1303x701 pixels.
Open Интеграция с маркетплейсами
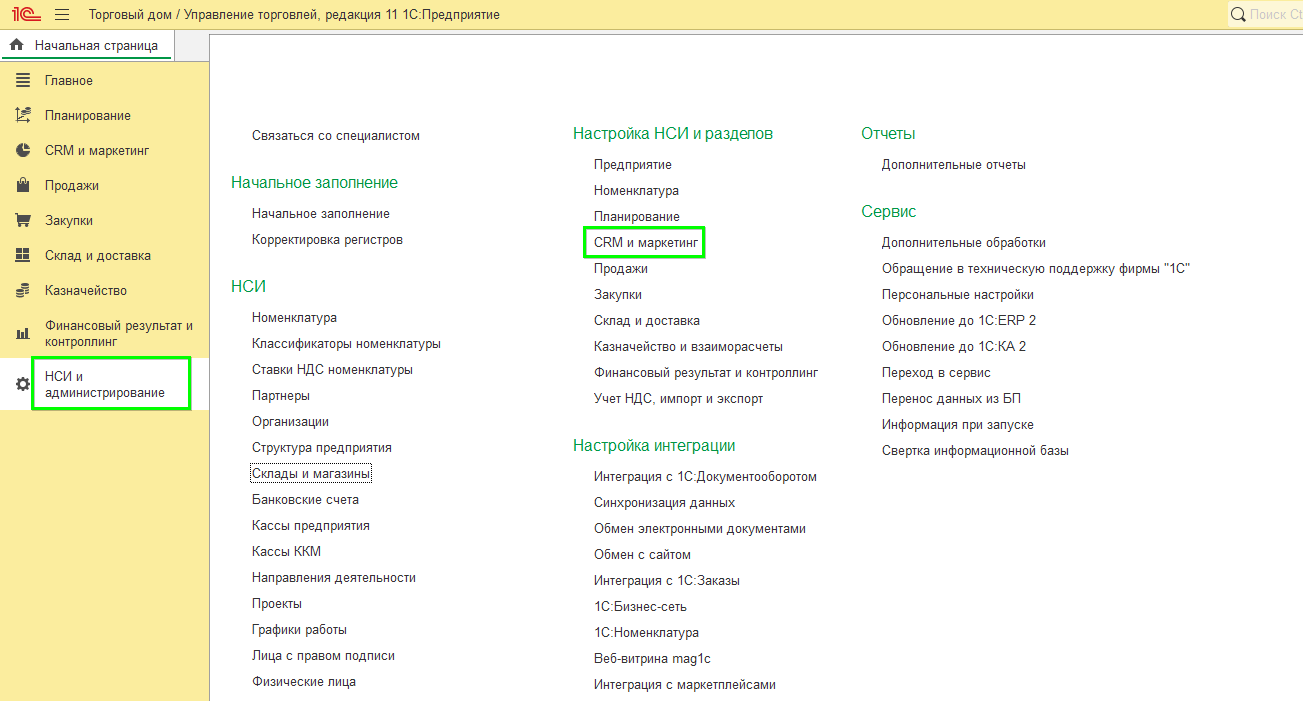[685, 684]
